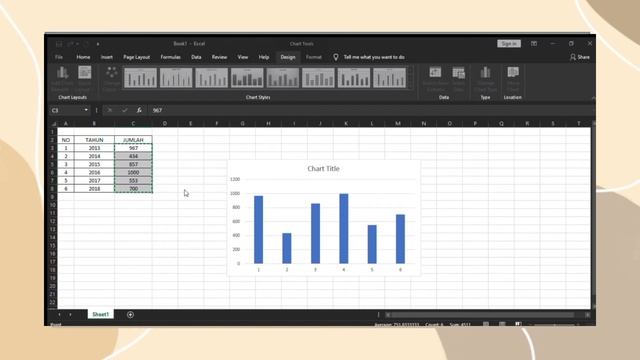Switch to the chart Format tab
Screen dimensions: 640x360
click(x=313, y=57)
